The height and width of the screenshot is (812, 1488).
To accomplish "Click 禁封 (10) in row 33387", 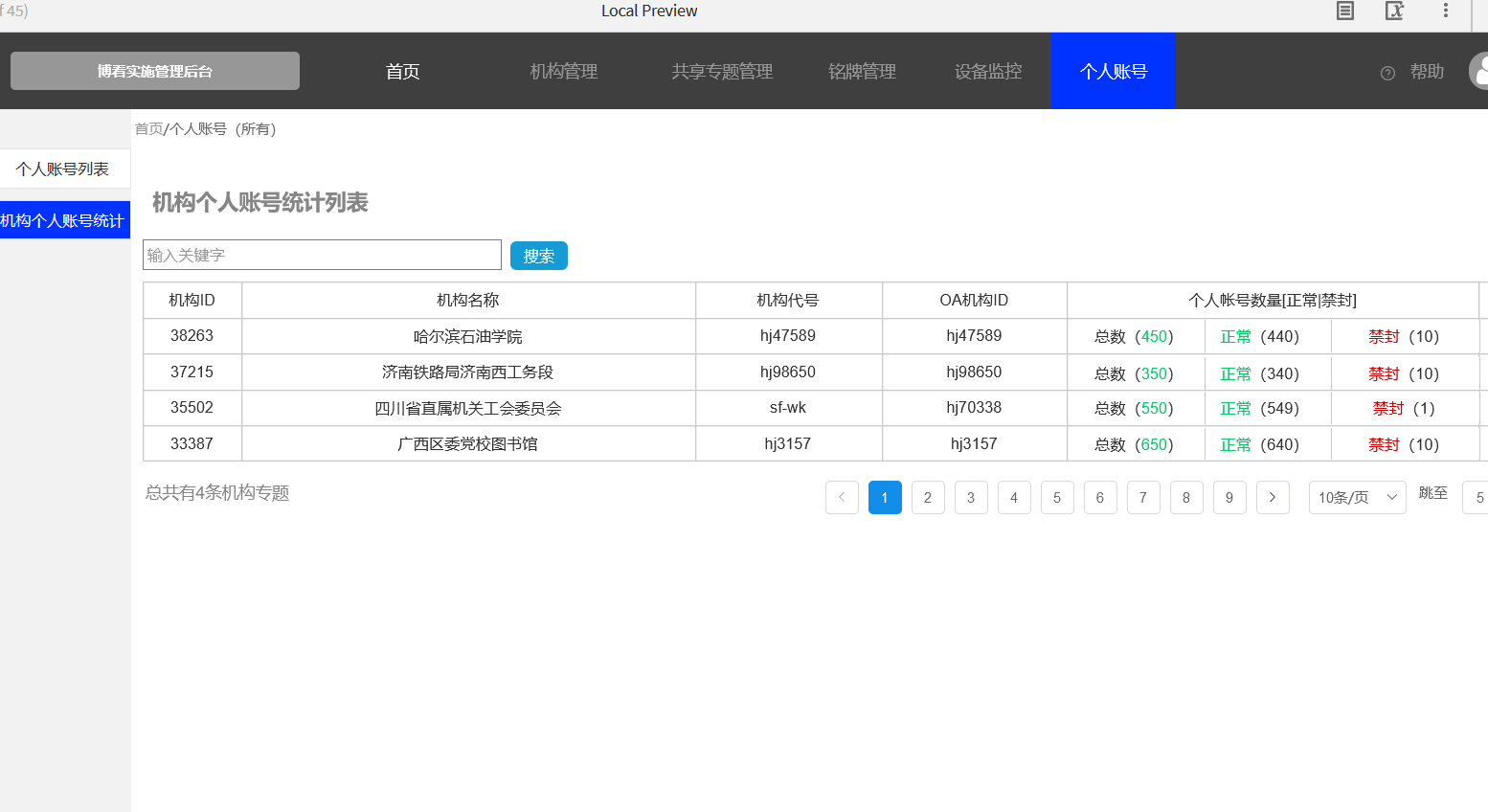I will (1404, 444).
